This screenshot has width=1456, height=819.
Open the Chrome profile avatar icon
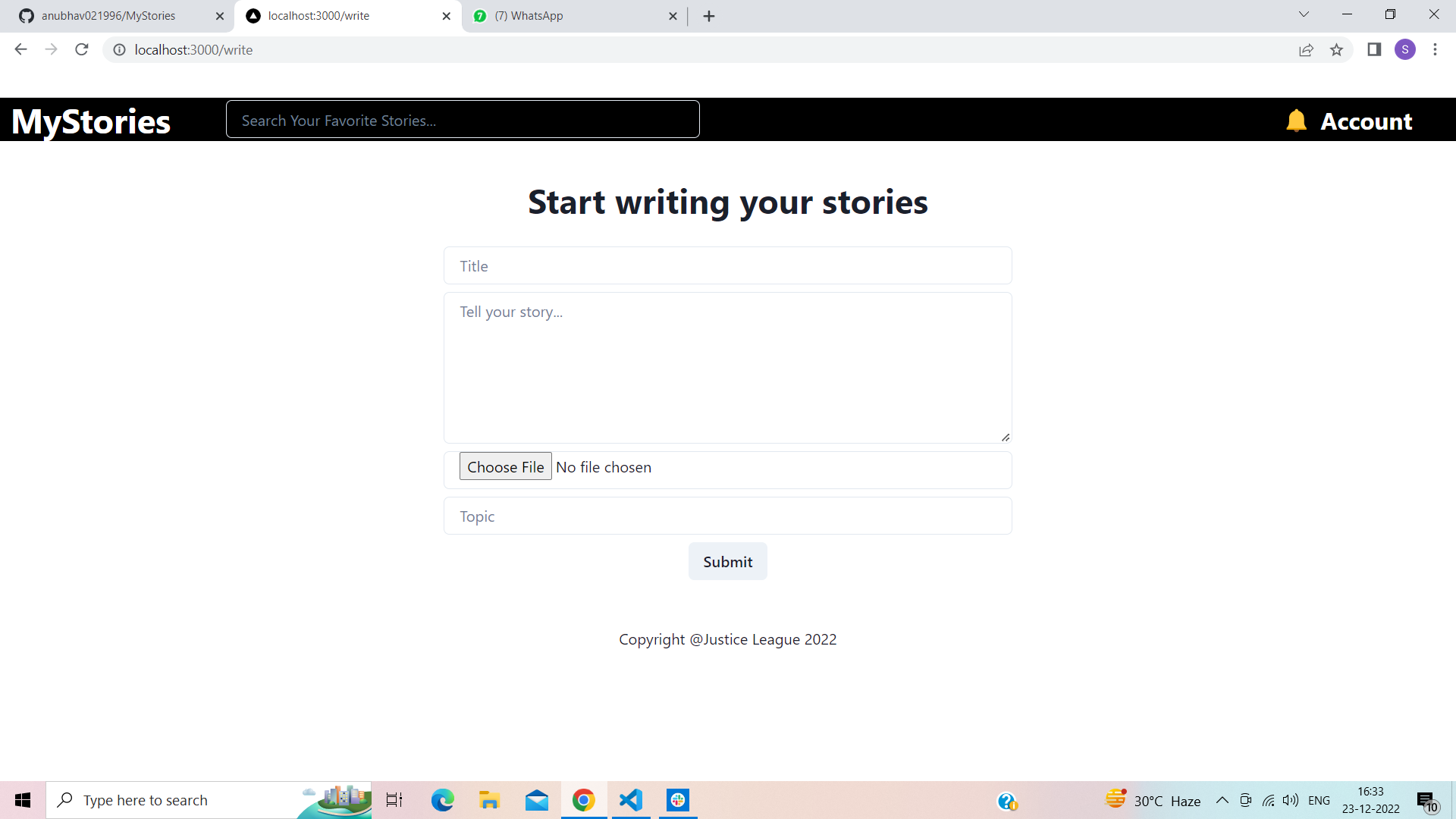point(1405,49)
